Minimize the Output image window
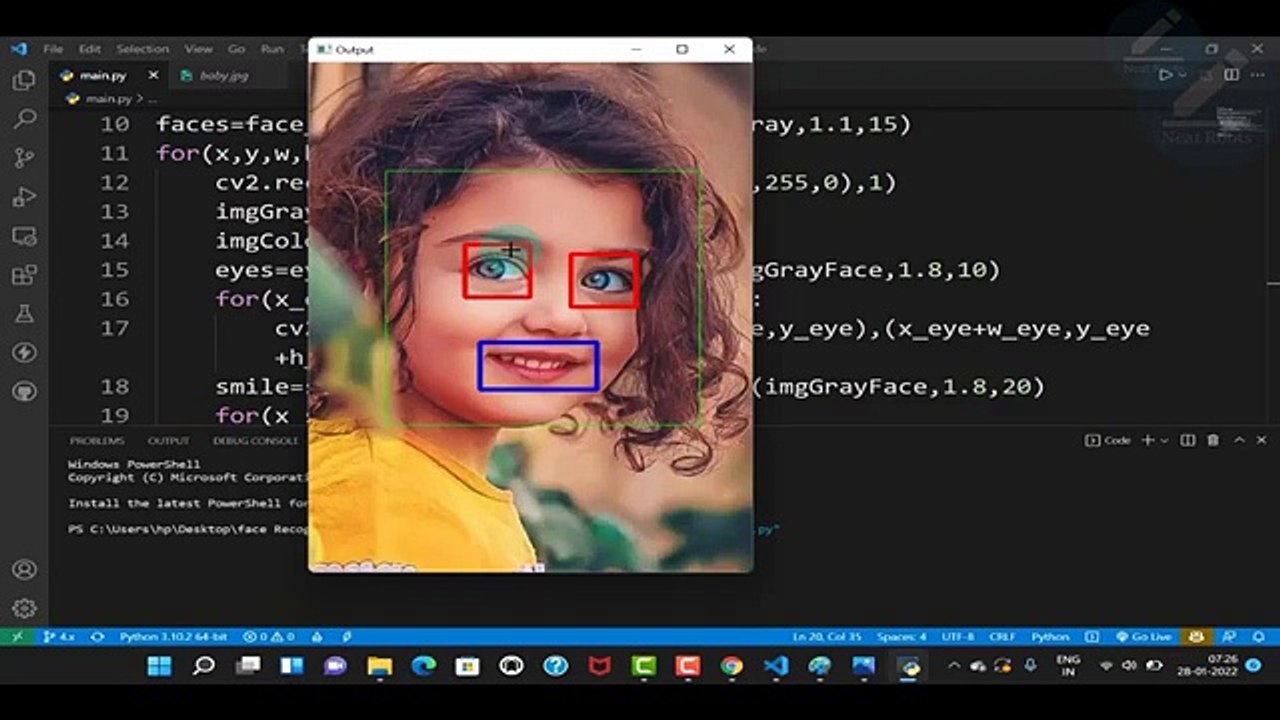 pyautogui.click(x=636, y=49)
